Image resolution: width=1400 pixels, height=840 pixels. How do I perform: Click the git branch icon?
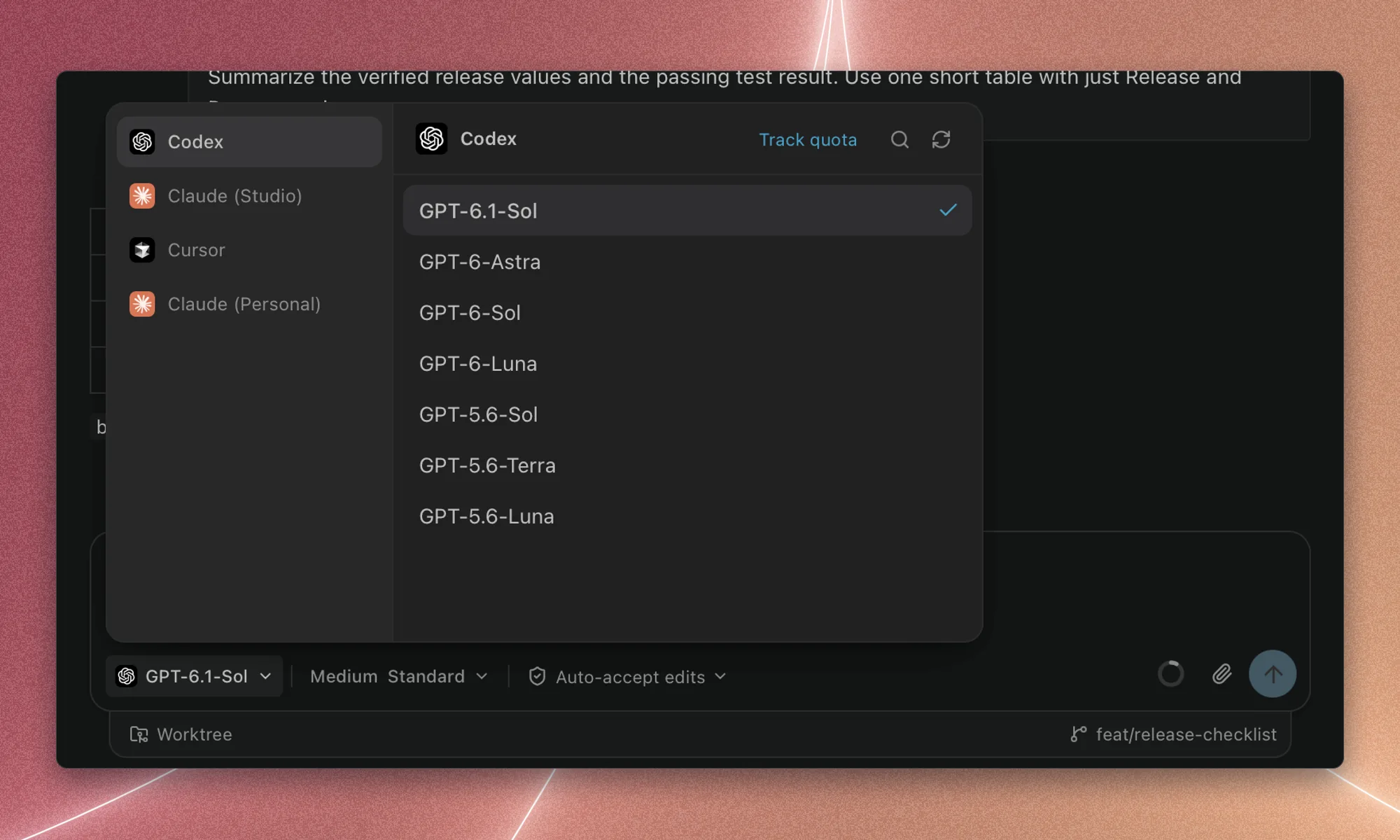tap(1078, 734)
